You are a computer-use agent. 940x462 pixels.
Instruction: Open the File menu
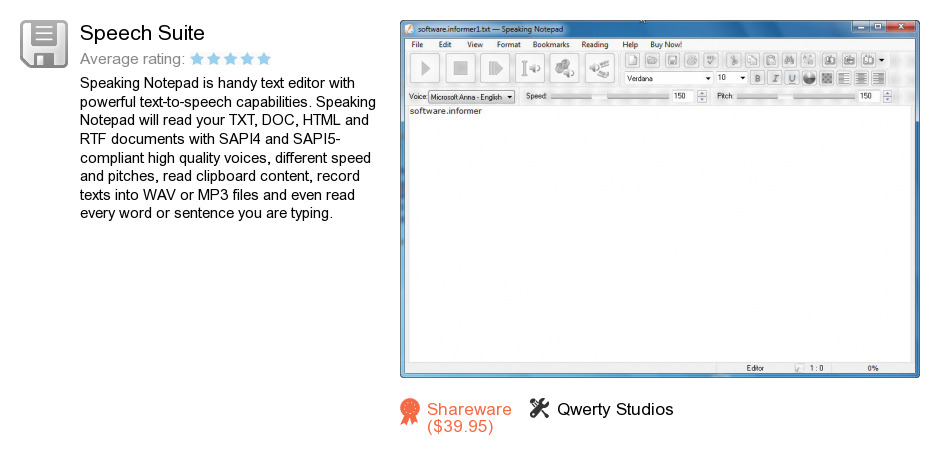click(417, 44)
